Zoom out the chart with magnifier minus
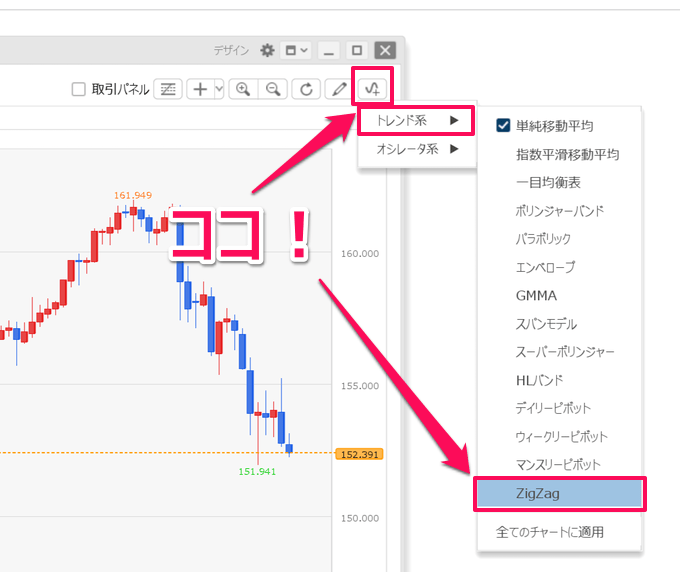 (272, 89)
